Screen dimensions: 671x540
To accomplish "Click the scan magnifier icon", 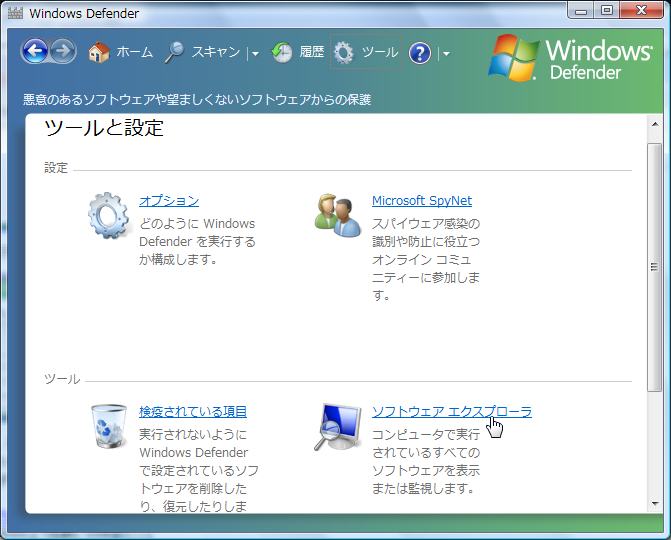I will 175,53.
